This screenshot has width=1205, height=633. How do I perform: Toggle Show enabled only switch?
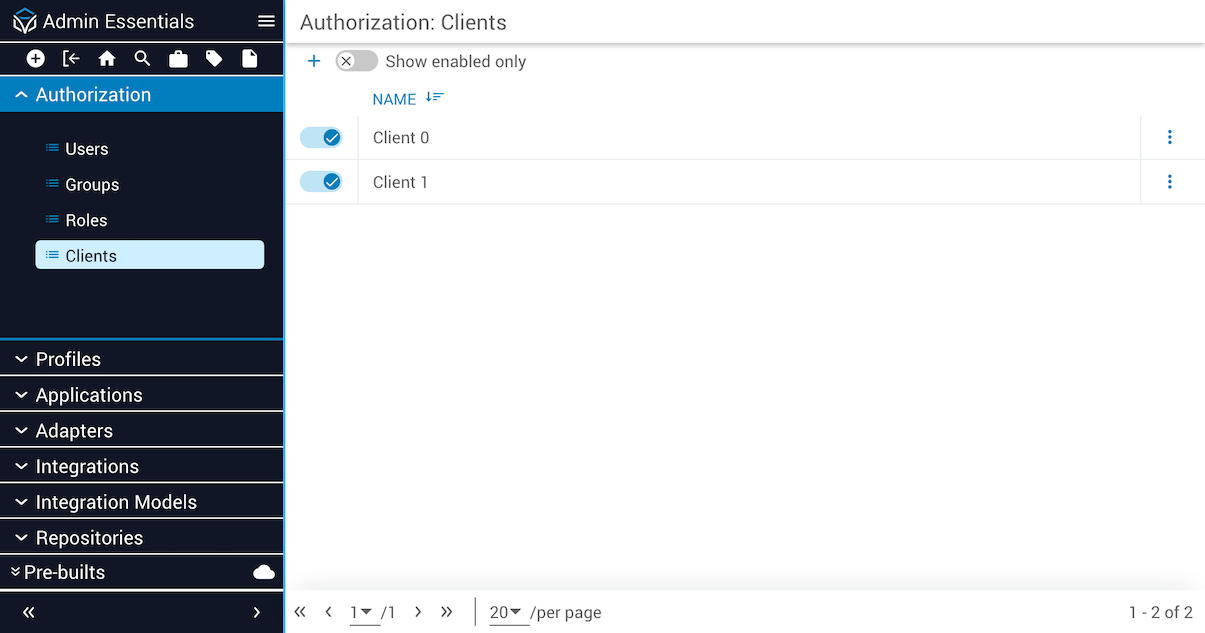pos(356,61)
